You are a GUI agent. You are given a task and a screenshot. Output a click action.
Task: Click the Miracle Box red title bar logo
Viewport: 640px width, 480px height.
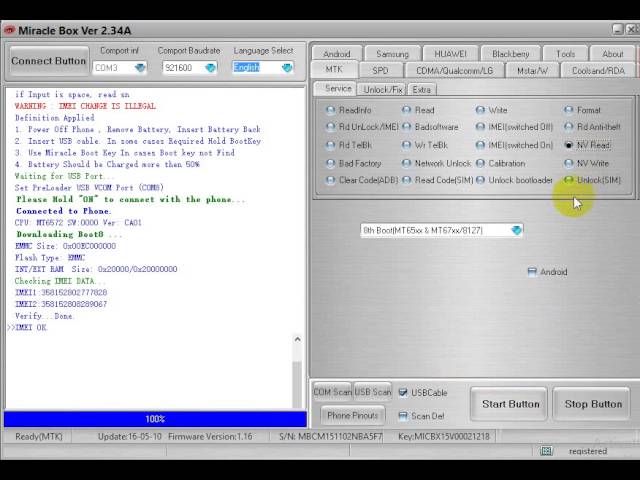coord(9,30)
